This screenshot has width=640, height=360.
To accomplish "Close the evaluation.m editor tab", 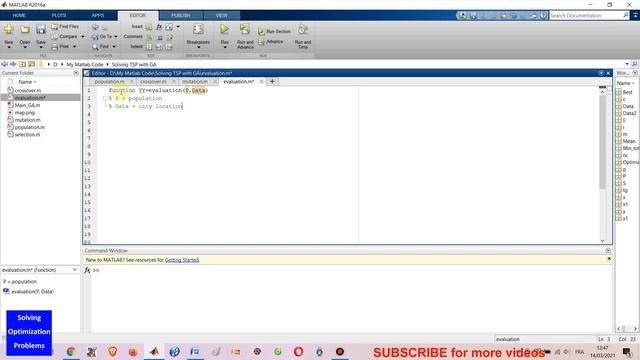I will point(261,82).
